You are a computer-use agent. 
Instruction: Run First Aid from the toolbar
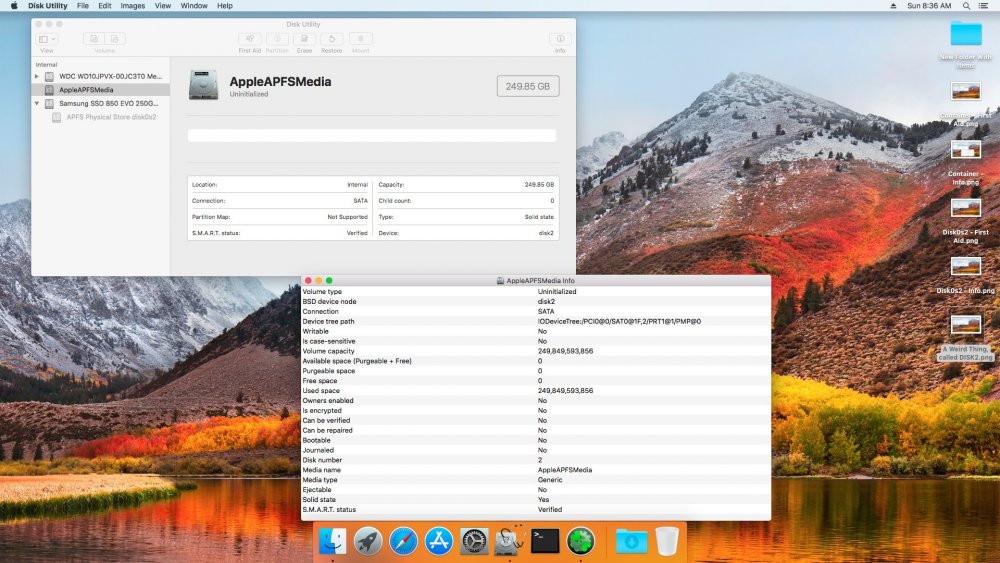click(249, 39)
